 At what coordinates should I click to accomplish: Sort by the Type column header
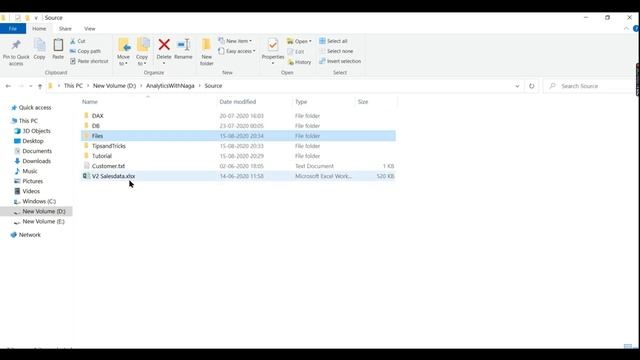tap(301, 102)
